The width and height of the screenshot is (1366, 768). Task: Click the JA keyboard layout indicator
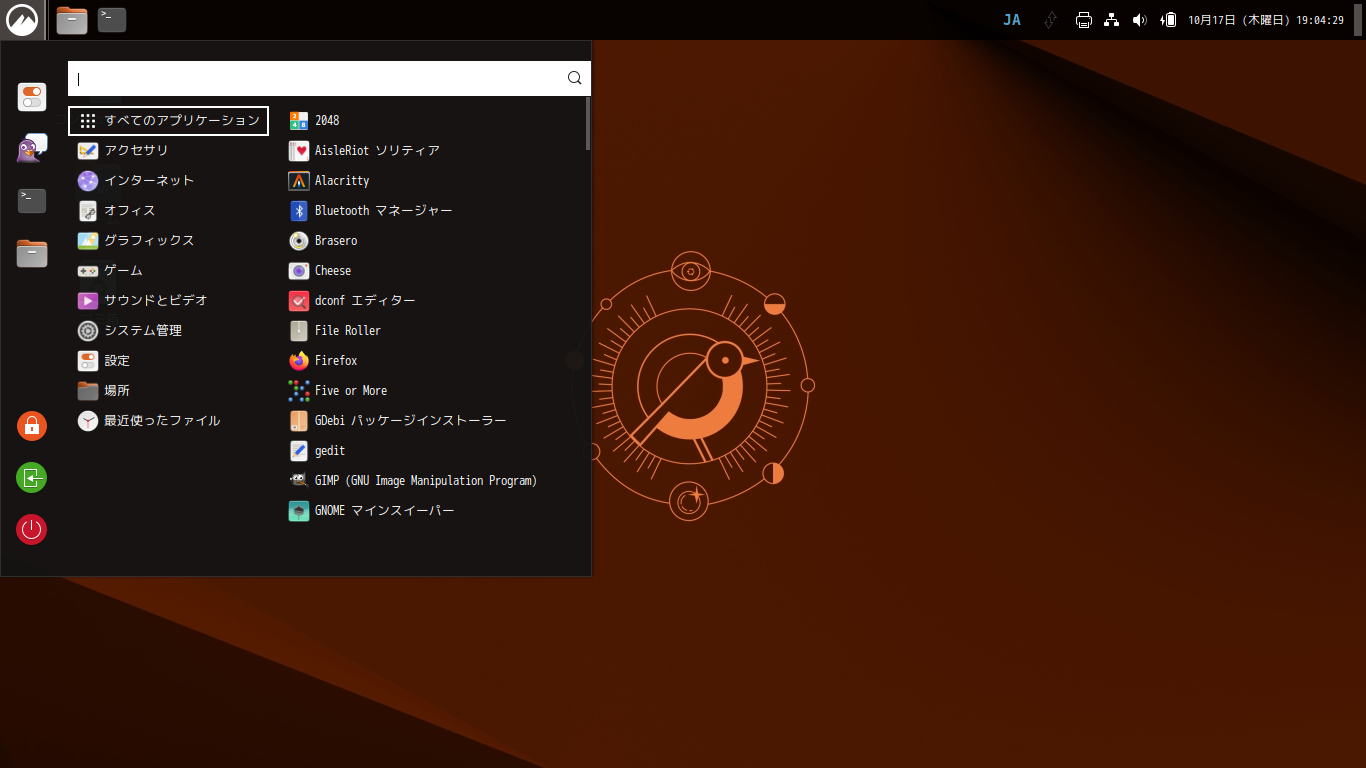(x=1012, y=20)
